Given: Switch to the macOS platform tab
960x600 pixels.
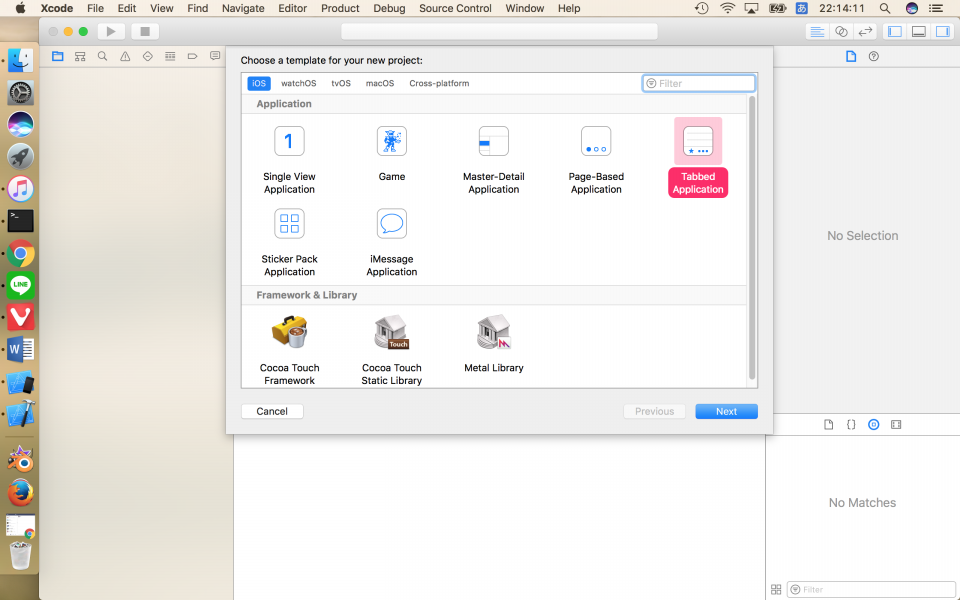Looking at the screenshot, I should pyautogui.click(x=380, y=83).
